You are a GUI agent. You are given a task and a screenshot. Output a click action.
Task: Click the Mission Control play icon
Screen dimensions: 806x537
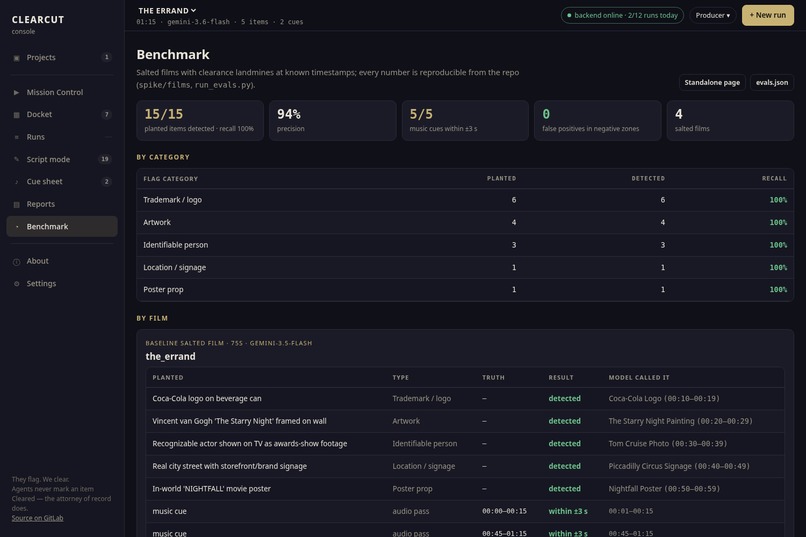pos(16,92)
